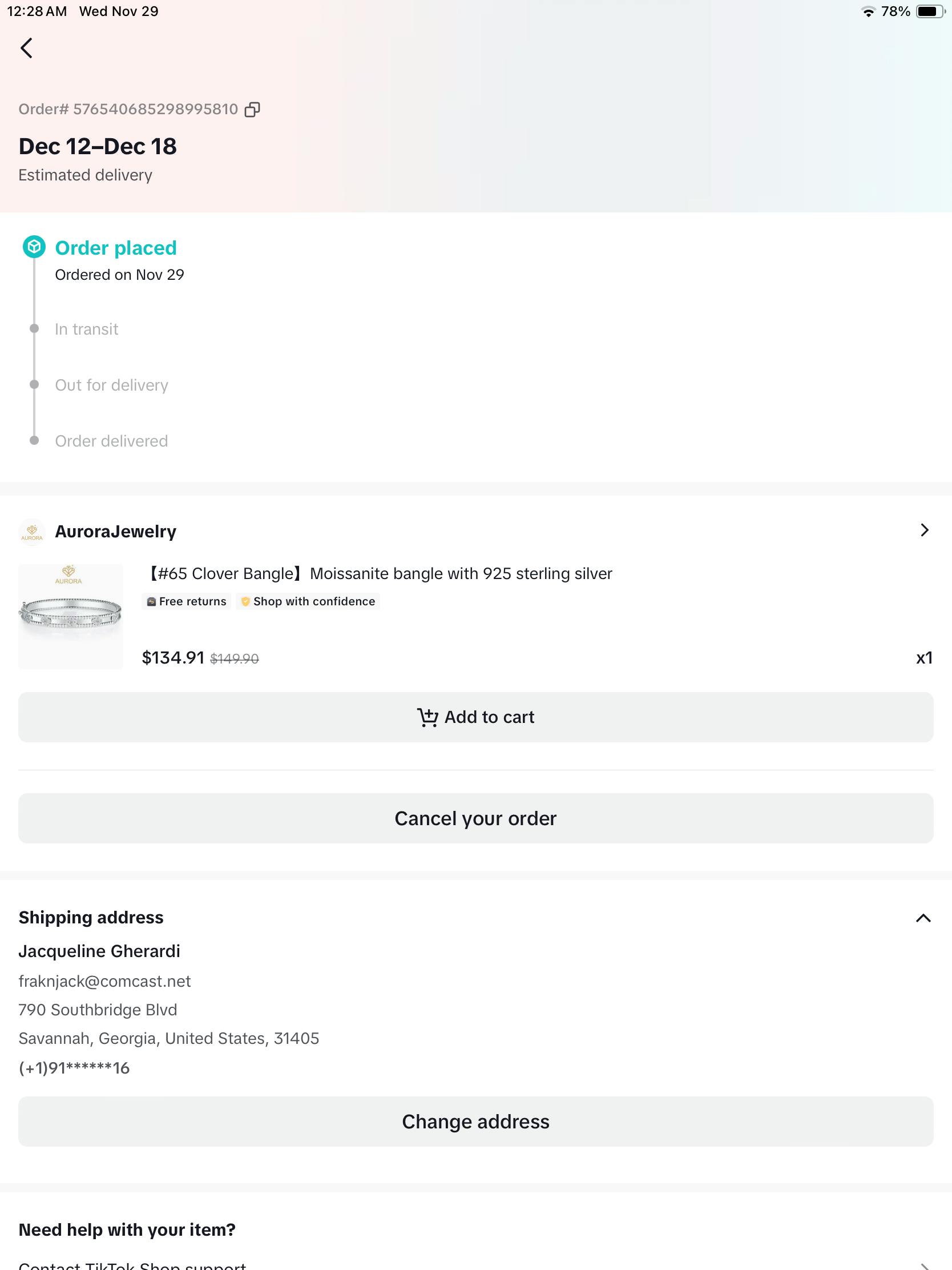The height and width of the screenshot is (1270, 952).
Task: Tap the Shop with confidence badge
Action: [308, 601]
